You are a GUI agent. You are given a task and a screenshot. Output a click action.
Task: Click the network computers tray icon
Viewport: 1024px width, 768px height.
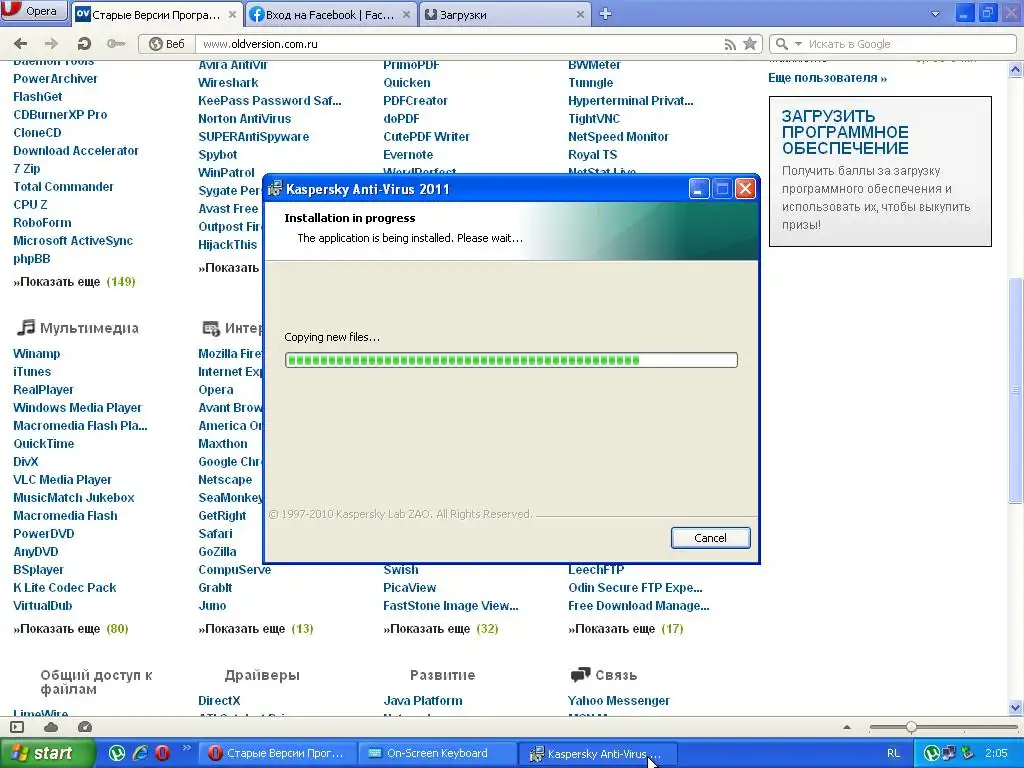tap(949, 753)
